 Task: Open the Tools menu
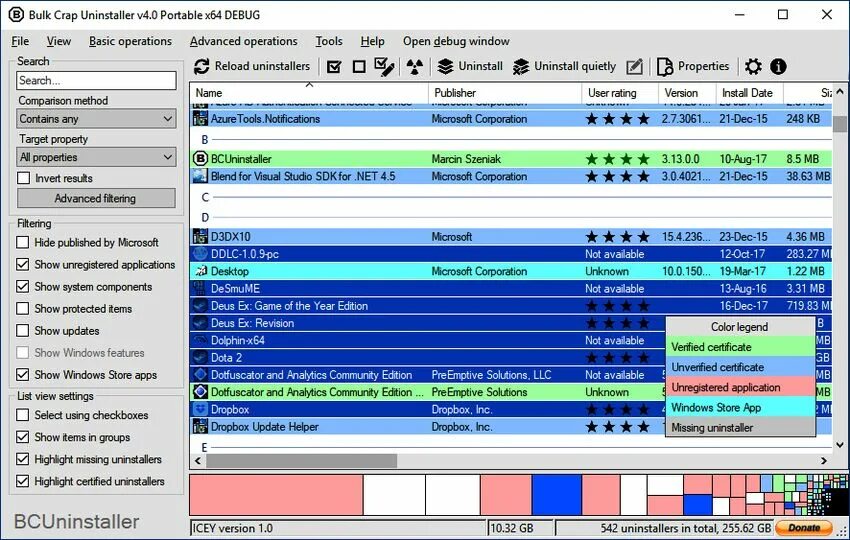click(329, 41)
